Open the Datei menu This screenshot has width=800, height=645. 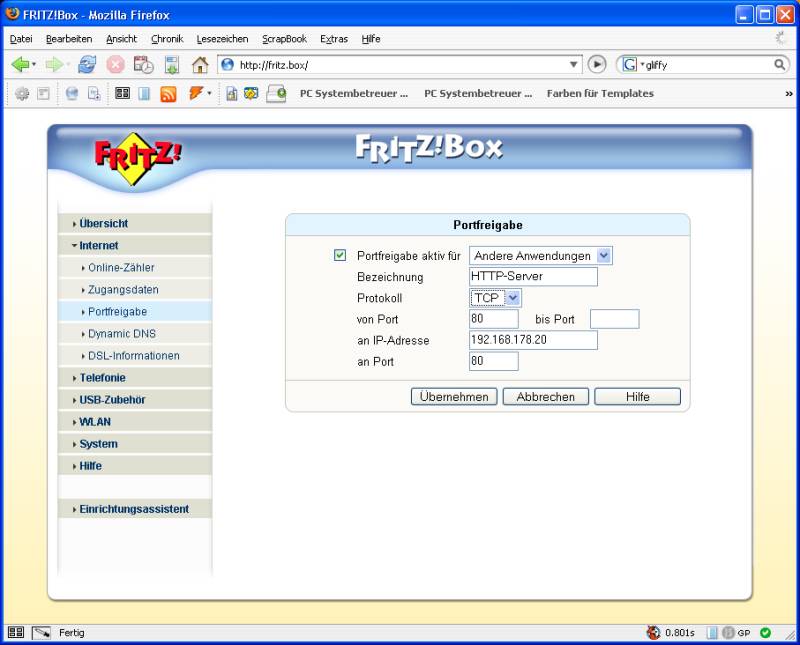[x=21, y=39]
